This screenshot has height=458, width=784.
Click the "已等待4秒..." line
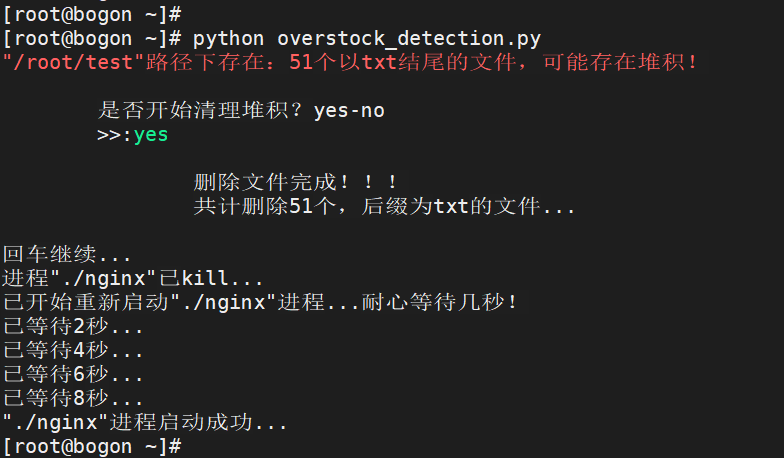73,351
